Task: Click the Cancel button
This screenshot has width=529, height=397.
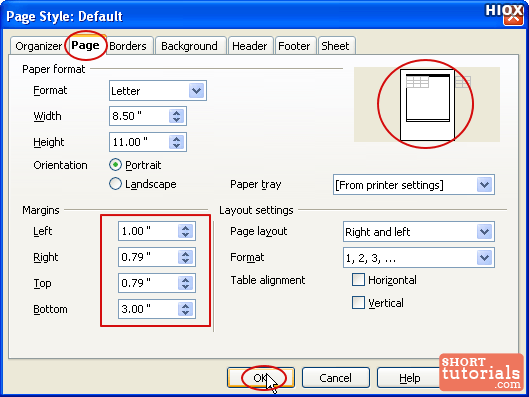Action: [336, 378]
